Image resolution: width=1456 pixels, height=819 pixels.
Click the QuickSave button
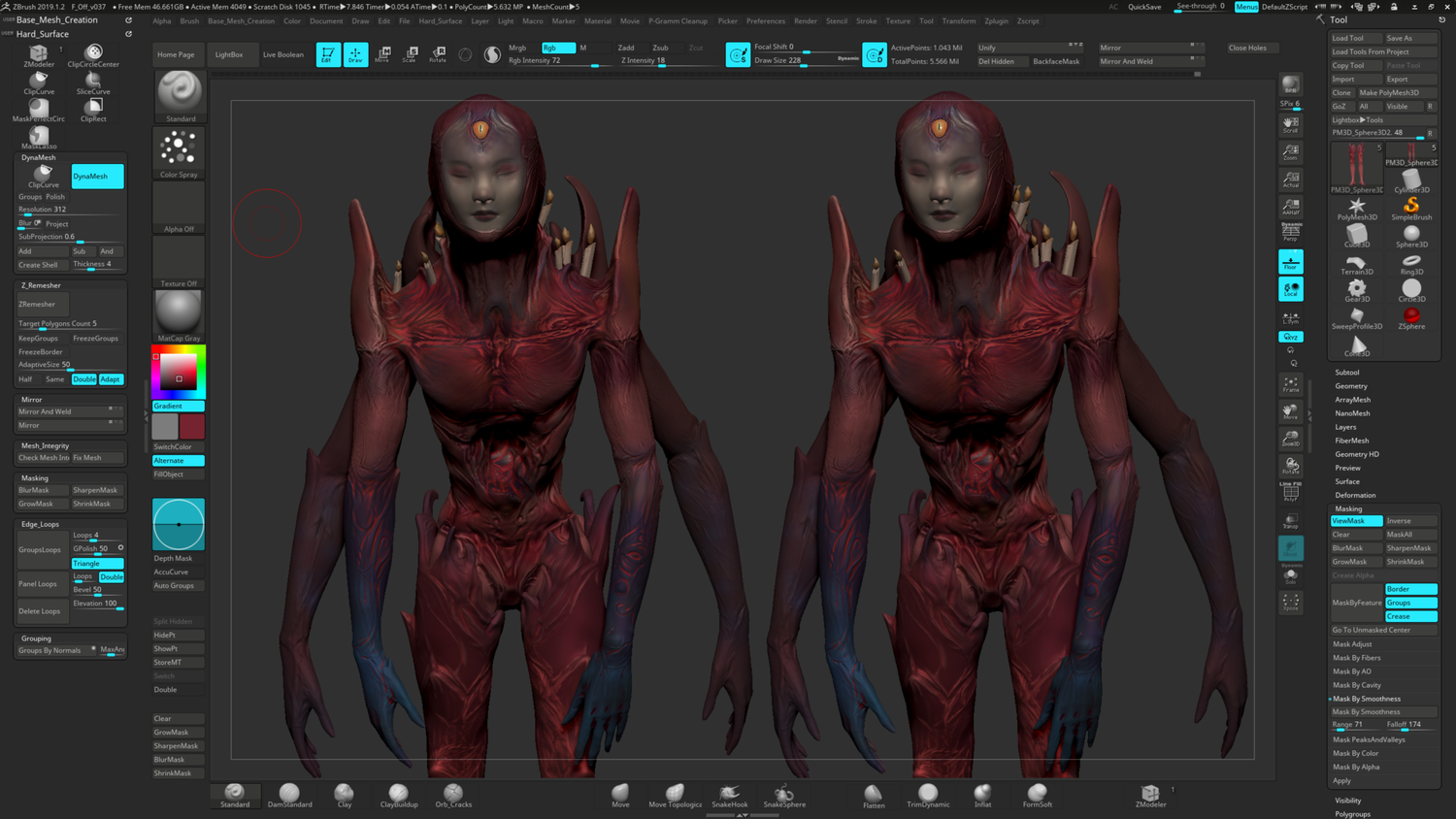coord(1144,7)
